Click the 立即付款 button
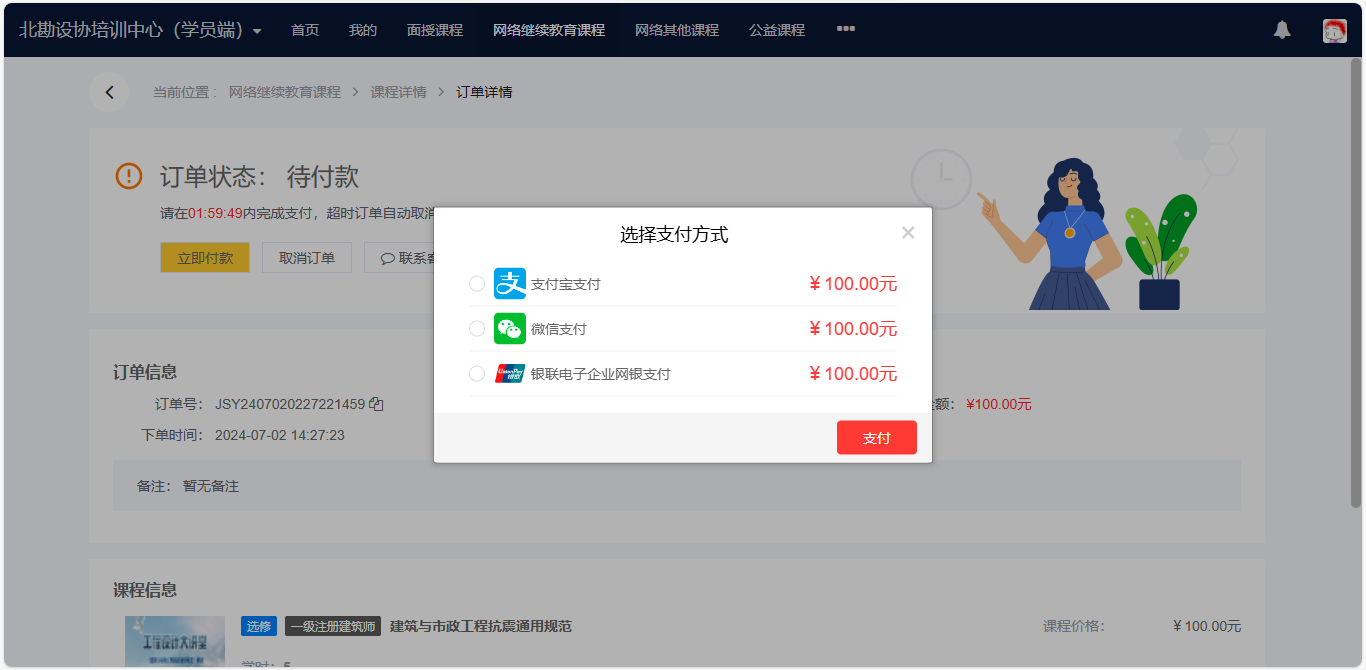 tap(205, 257)
